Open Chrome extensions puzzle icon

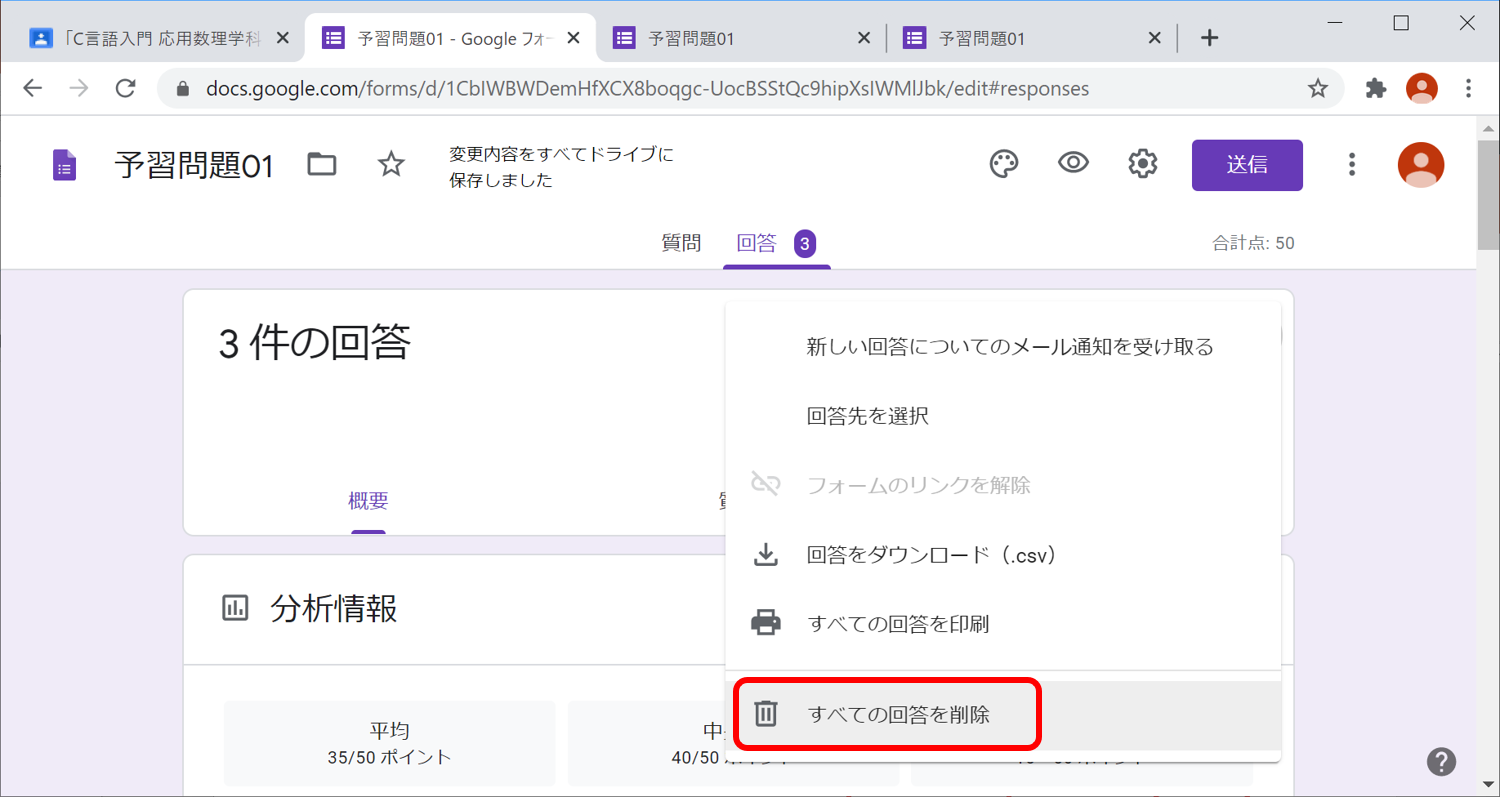click(x=1376, y=88)
